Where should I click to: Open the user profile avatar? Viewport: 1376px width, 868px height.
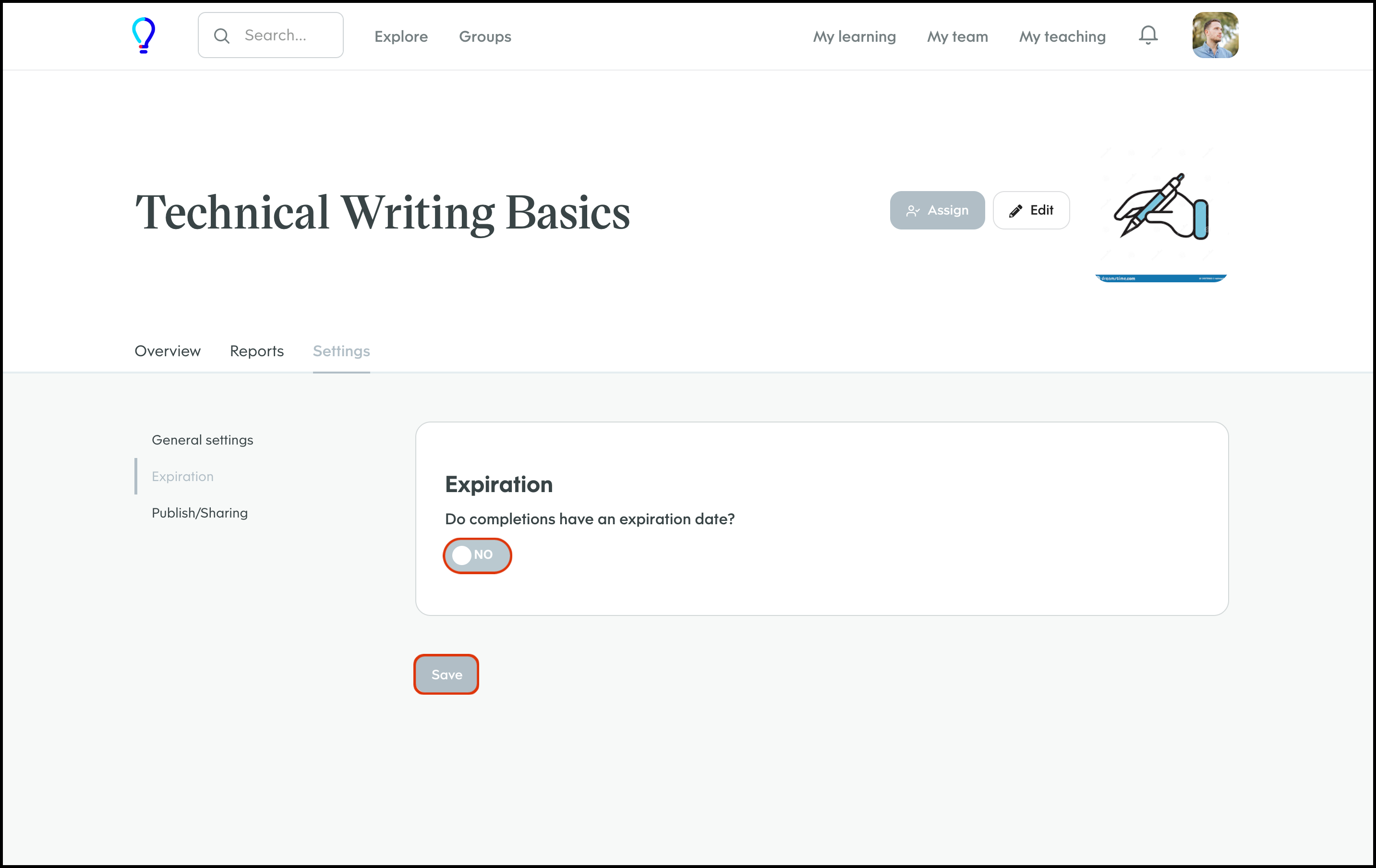pos(1215,36)
